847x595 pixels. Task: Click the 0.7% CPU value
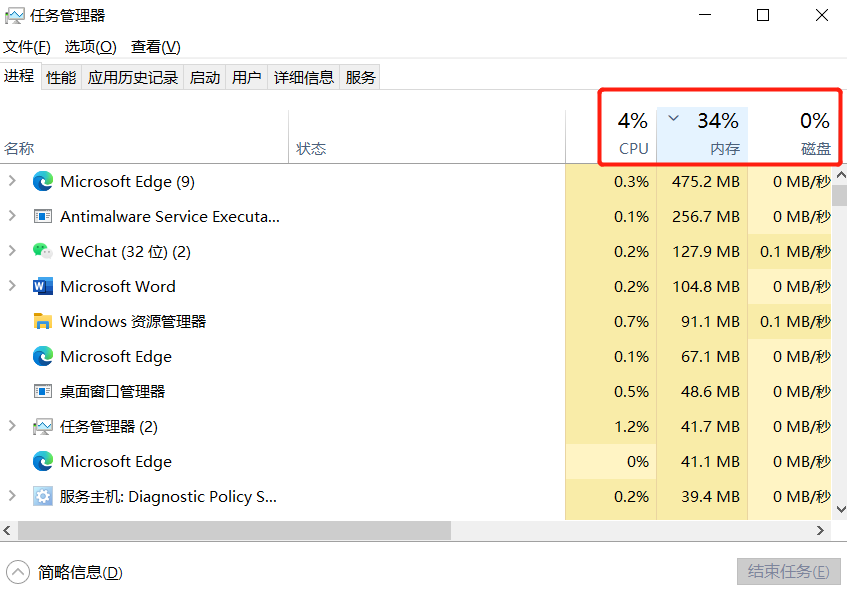click(631, 322)
